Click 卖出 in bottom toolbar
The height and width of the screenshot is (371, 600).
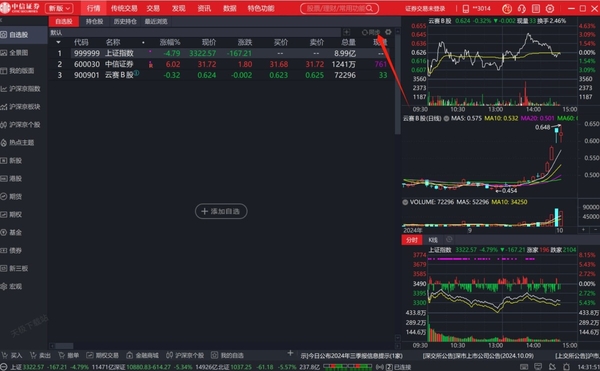point(41,355)
